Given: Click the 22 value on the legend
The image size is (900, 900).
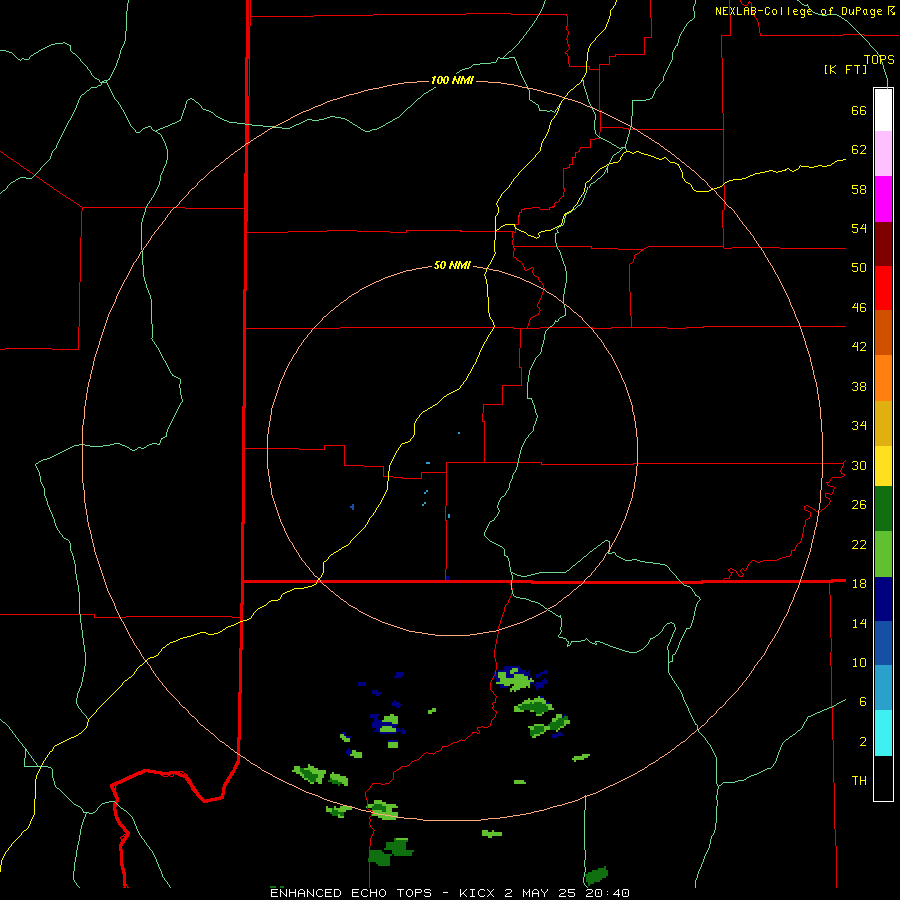Looking at the screenshot, I should point(859,544).
